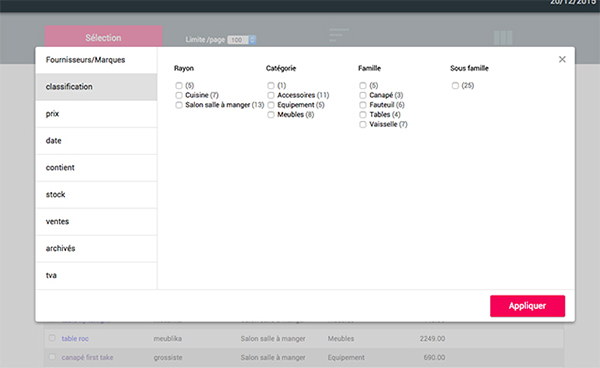Check the unnamed Famille (5) checkbox

pyautogui.click(x=363, y=85)
